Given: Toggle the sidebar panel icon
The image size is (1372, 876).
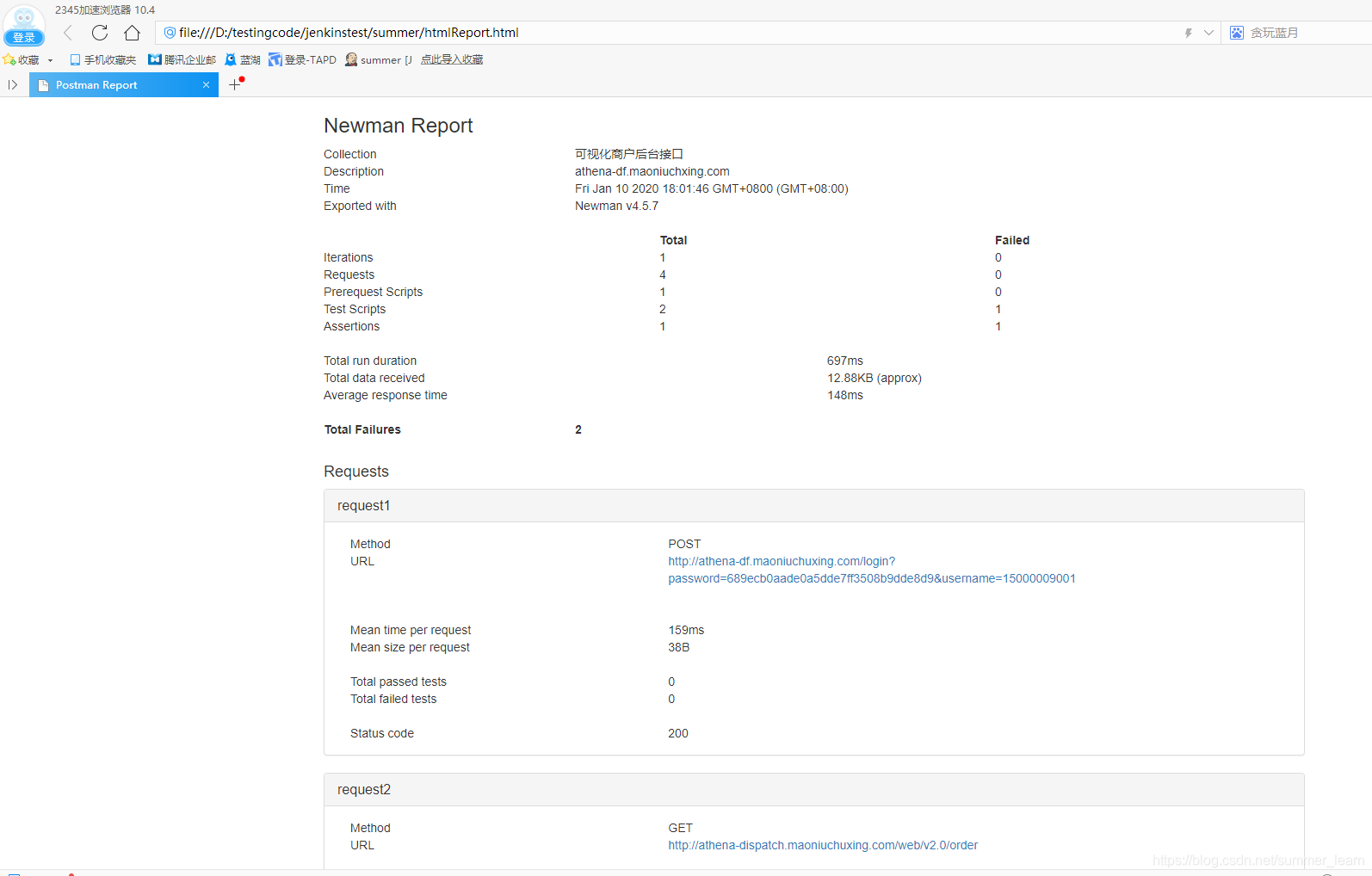Looking at the screenshot, I should coord(13,84).
